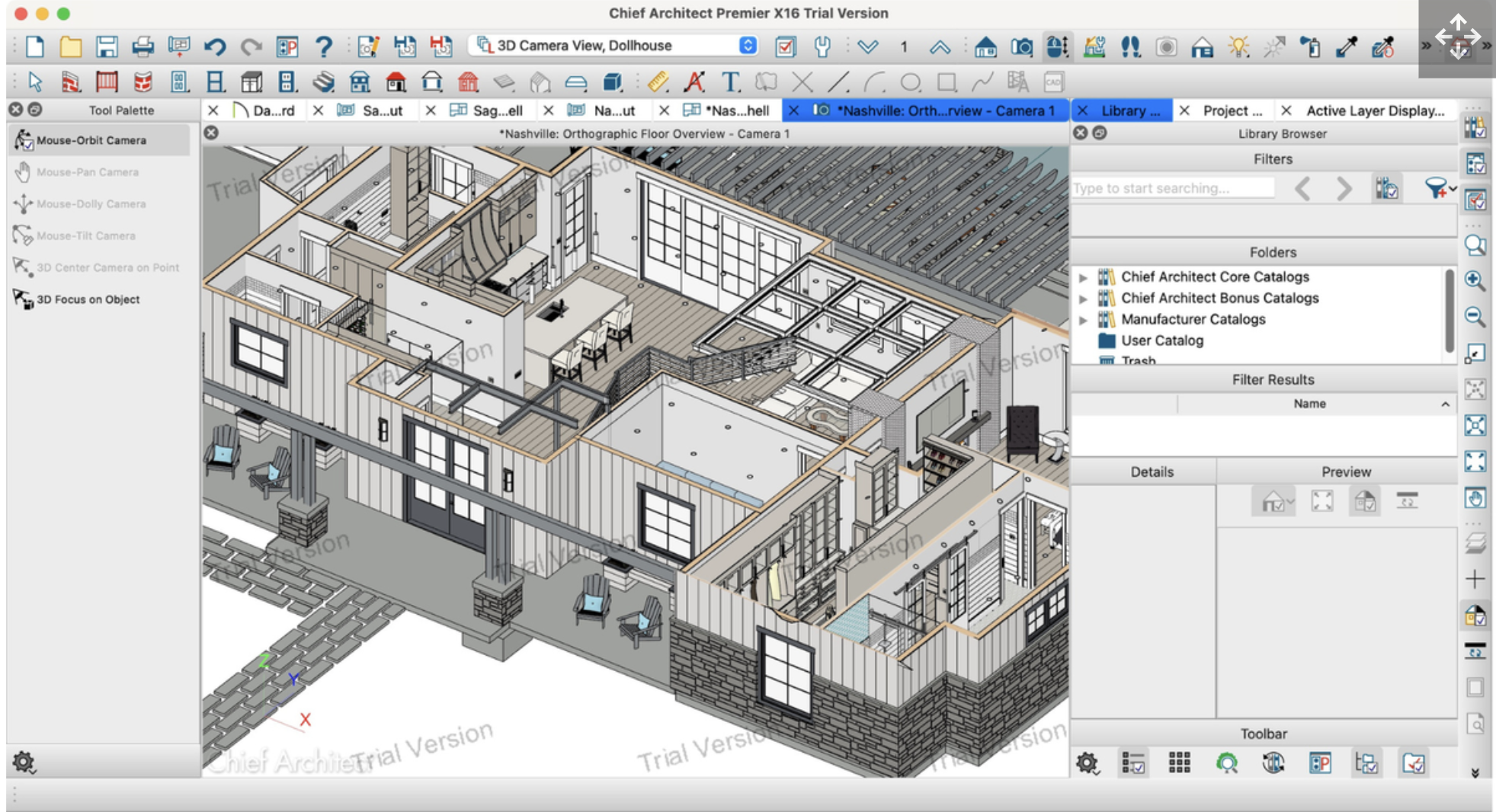Toggle the mouse-orbit icon in top toolbar

(x=1057, y=46)
